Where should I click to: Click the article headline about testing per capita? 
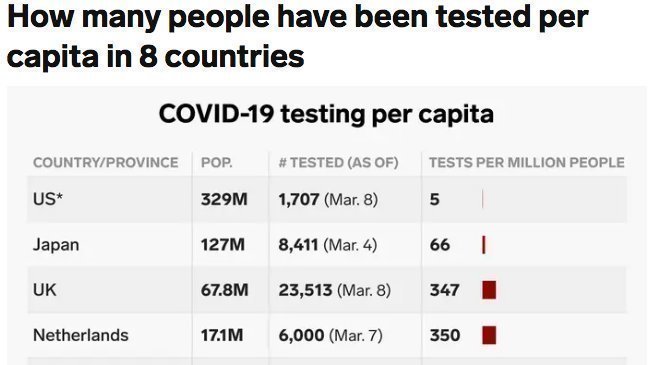[x=298, y=36]
